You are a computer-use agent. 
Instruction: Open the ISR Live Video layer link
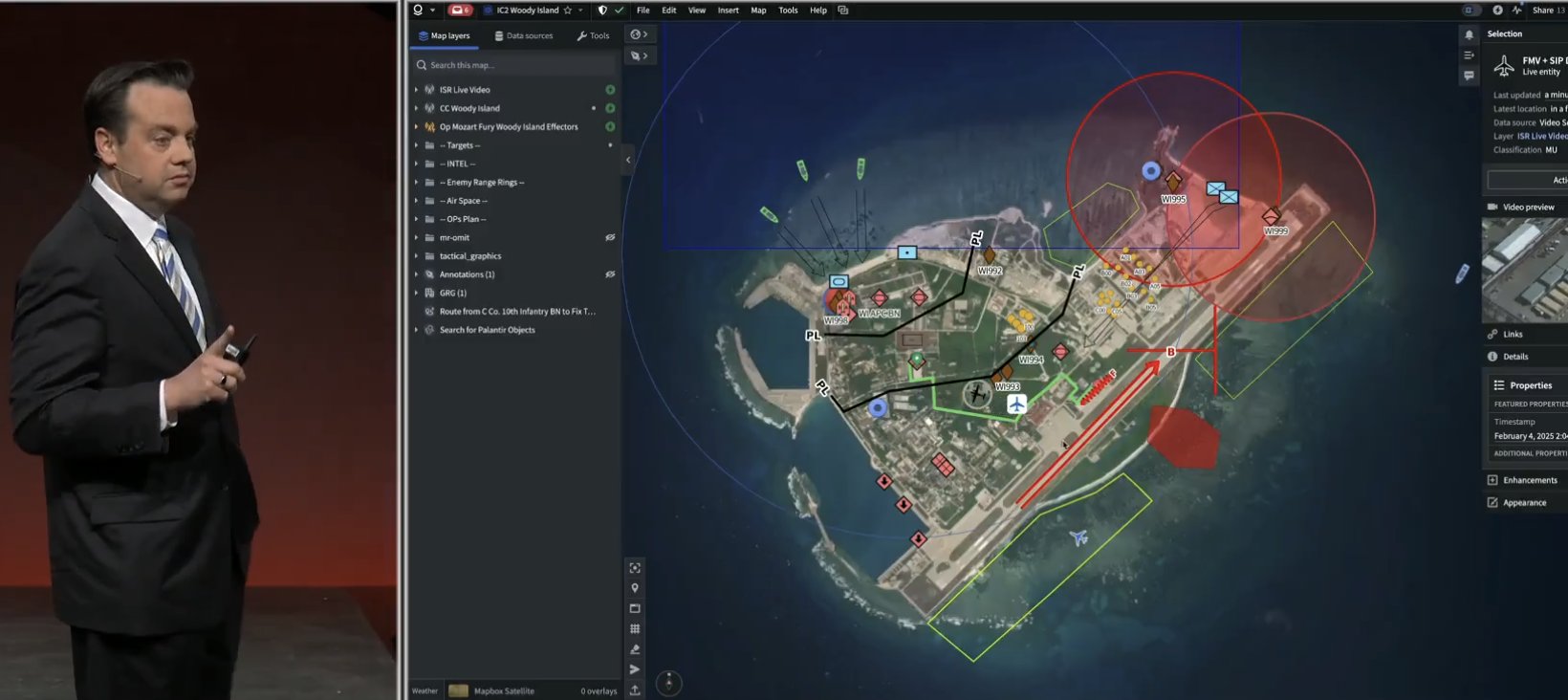click(1542, 136)
